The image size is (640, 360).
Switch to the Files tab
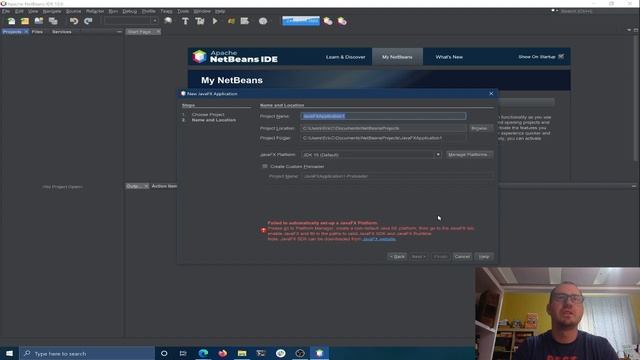[37, 31]
